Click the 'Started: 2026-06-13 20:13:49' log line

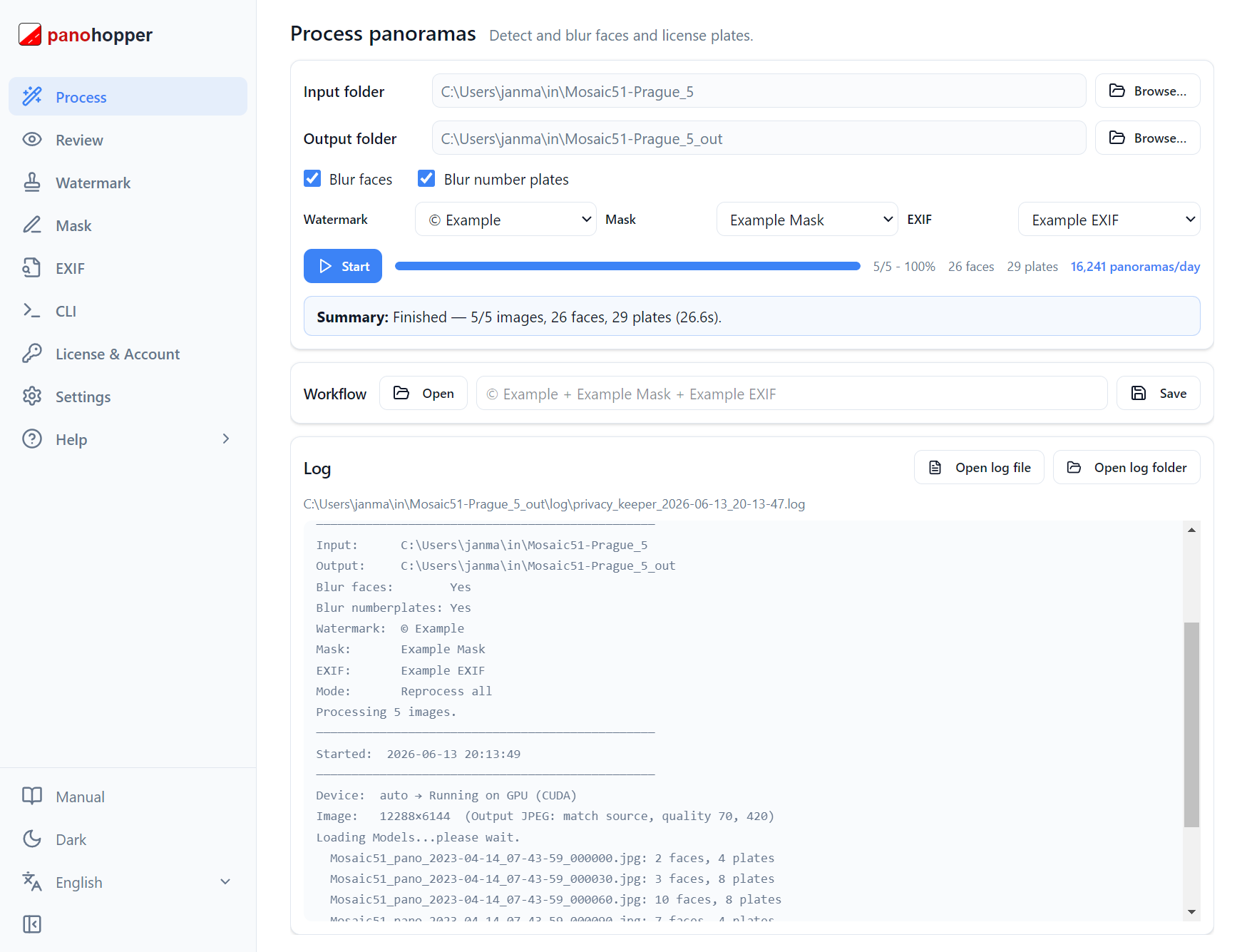point(418,754)
